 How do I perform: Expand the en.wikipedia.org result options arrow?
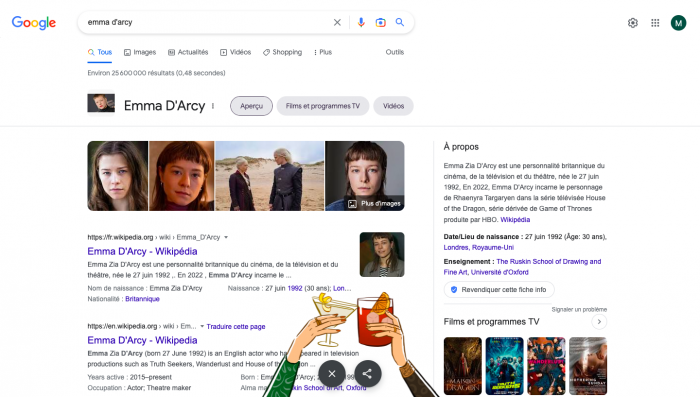[202, 326]
